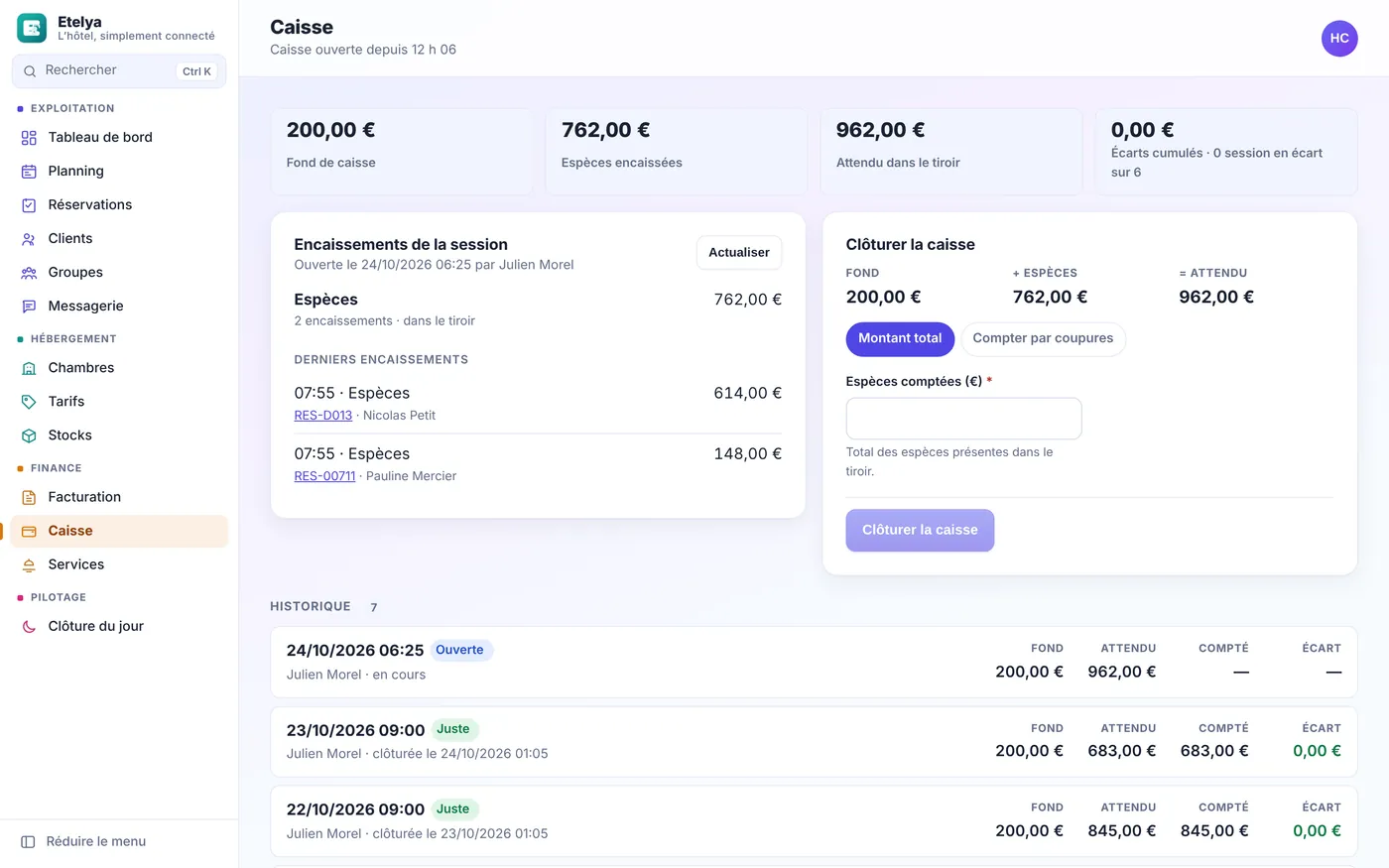
Task: Click the Ouverte status badge
Action: point(459,650)
